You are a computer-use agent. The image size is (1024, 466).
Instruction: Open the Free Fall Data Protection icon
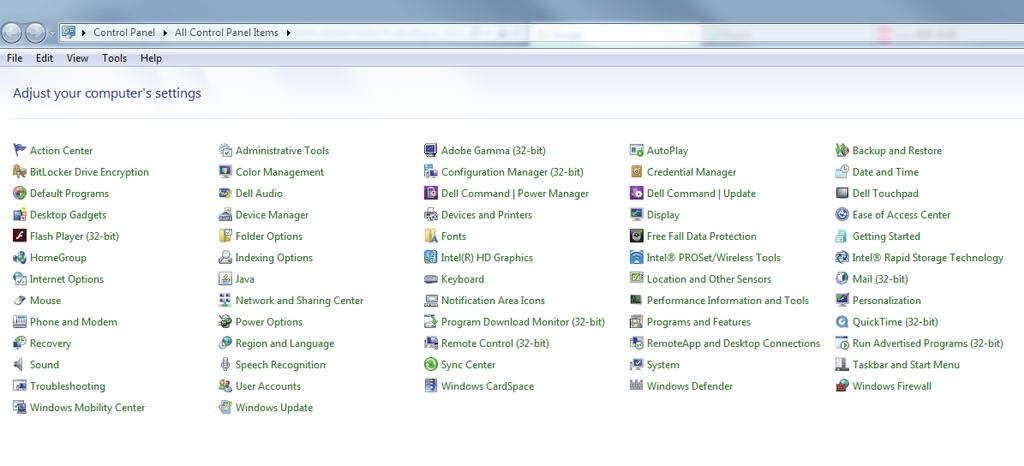pyautogui.click(x=636, y=236)
